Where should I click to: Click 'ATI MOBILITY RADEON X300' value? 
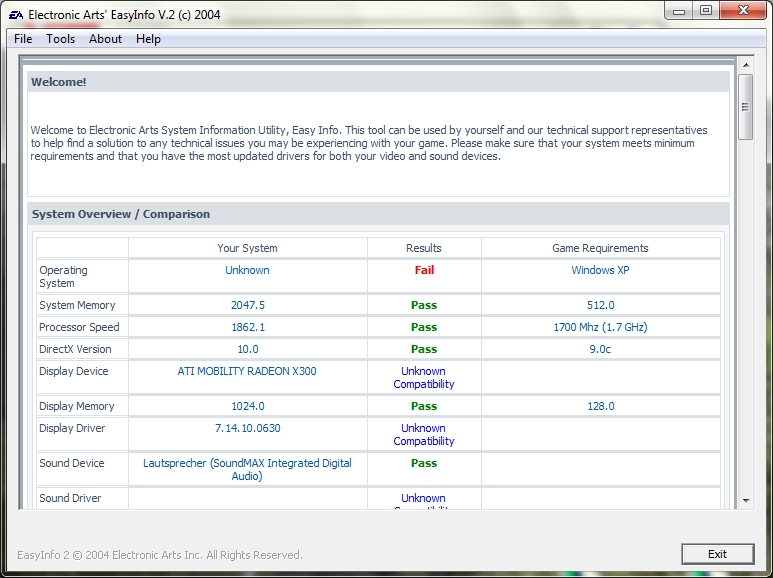247,371
